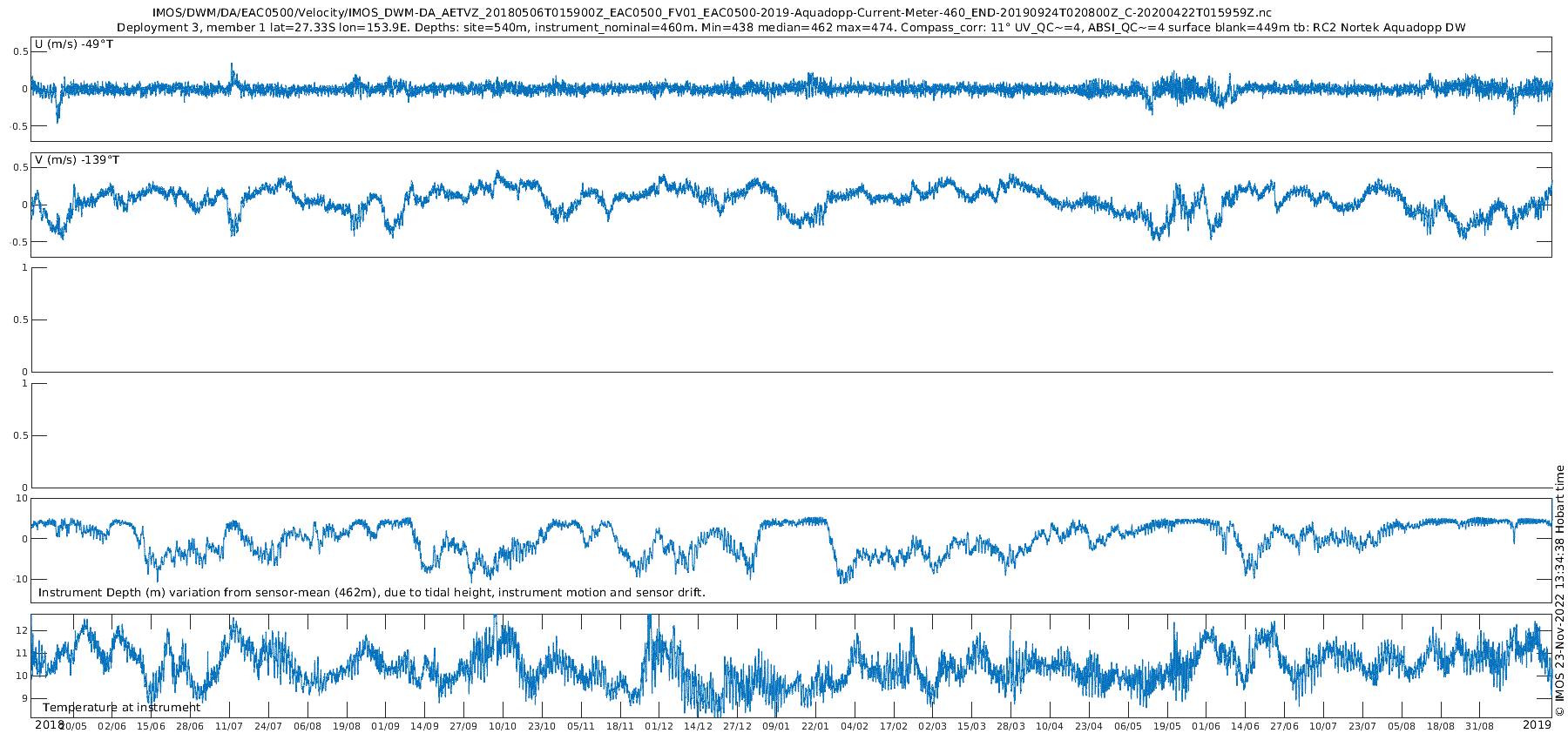Select the 'U (m/s) -49°T' panel label
The width and height of the screenshot is (1568, 740).
tap(74, 44)
